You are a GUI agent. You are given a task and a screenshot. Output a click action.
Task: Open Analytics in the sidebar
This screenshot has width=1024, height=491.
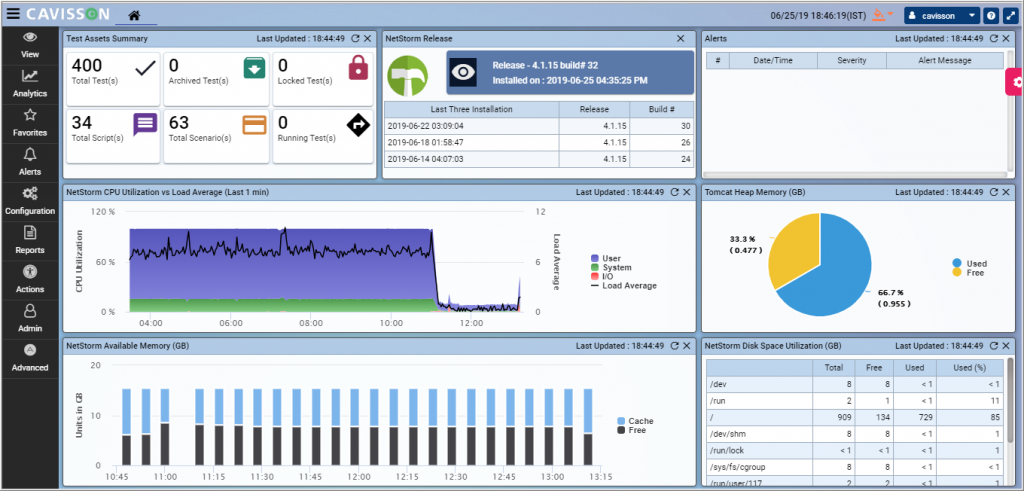30,84
